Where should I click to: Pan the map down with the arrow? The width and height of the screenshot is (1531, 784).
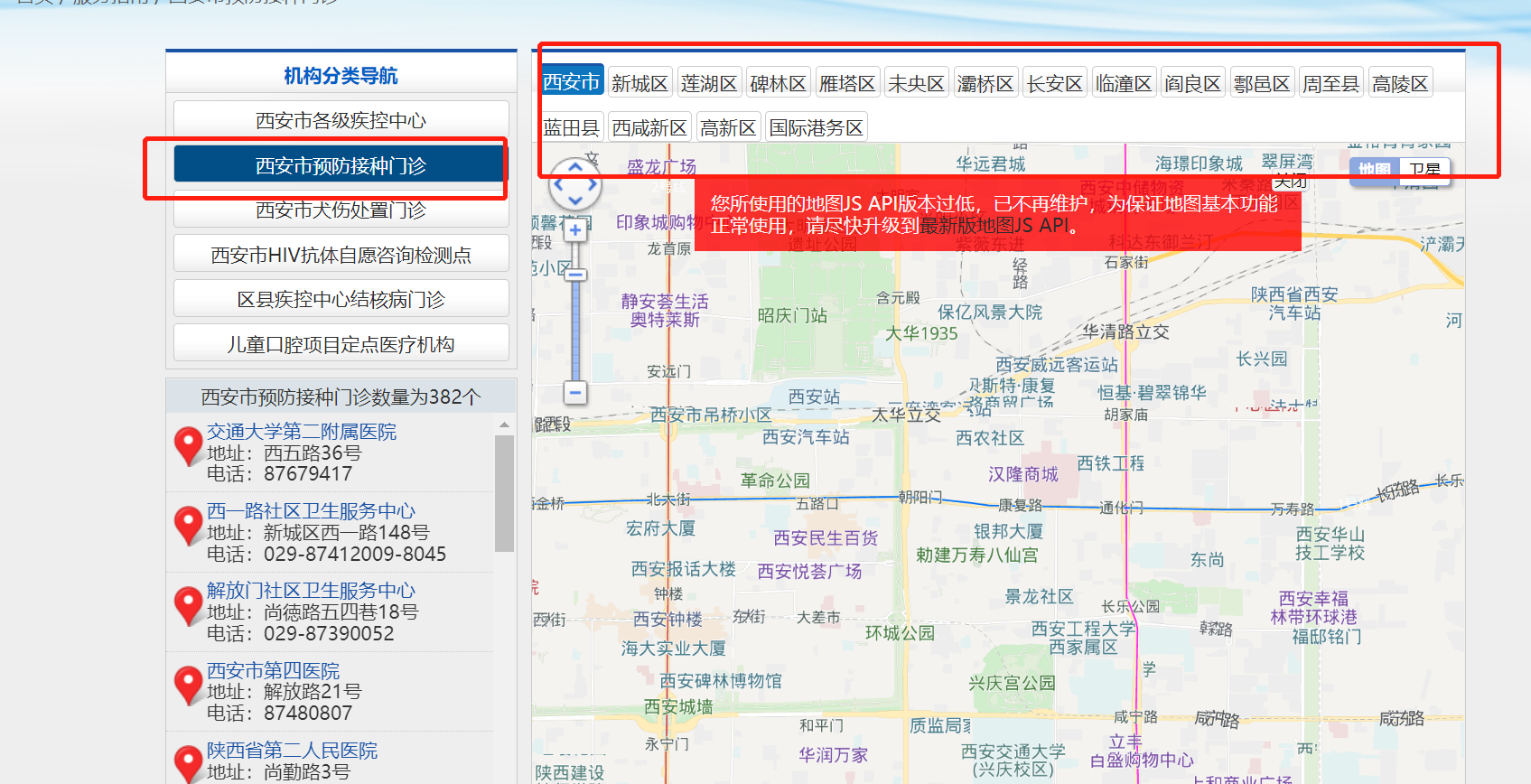click(x=575, y=201)
